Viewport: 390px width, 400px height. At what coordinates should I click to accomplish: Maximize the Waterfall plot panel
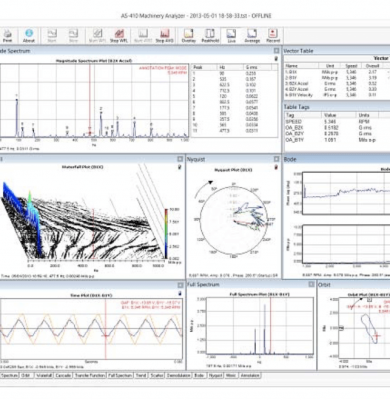[x=180, y=159]
